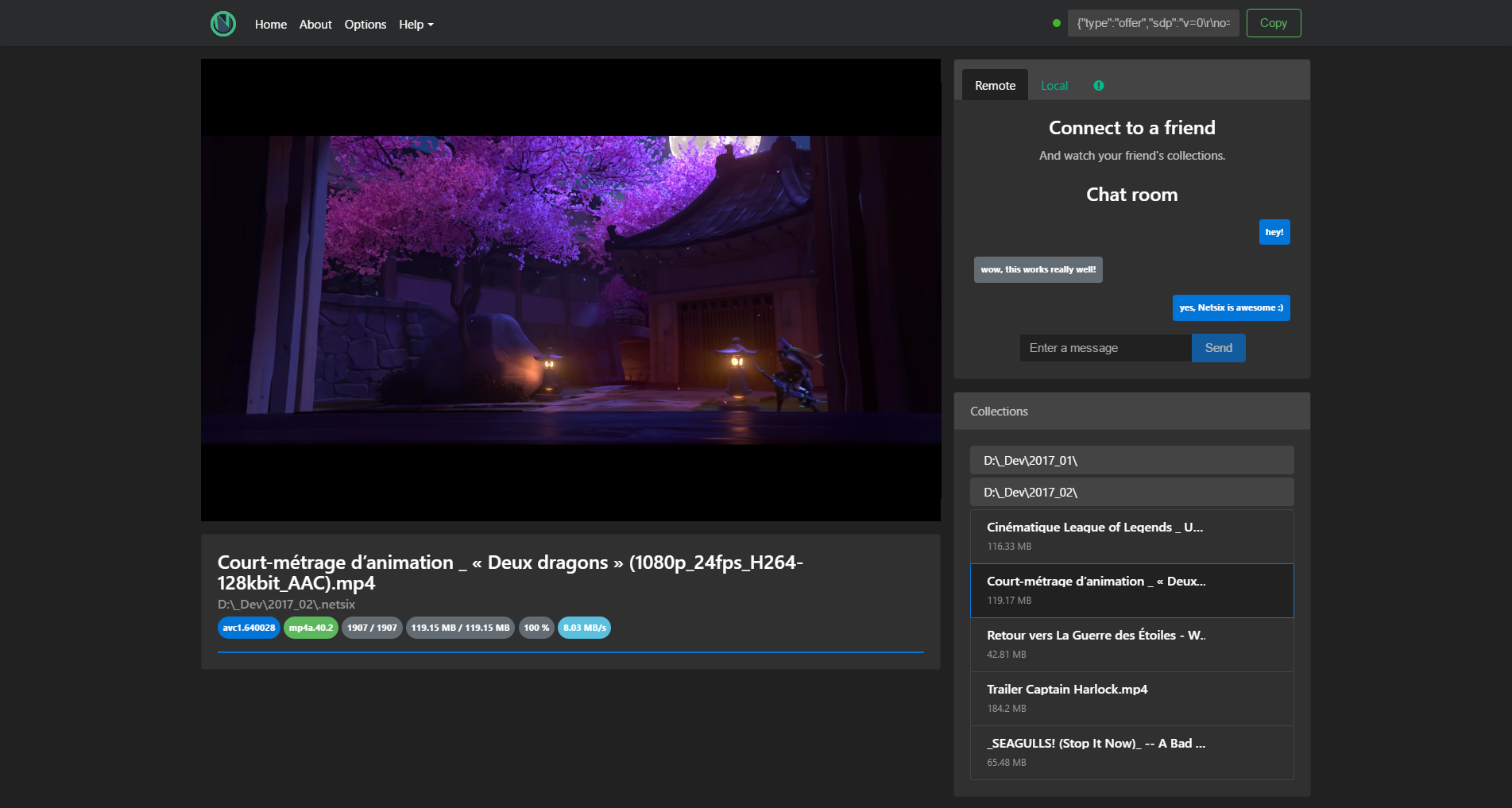Click the mp4a.40.2 audio codec badge
1512x808 pixels.
click(311, 628)
